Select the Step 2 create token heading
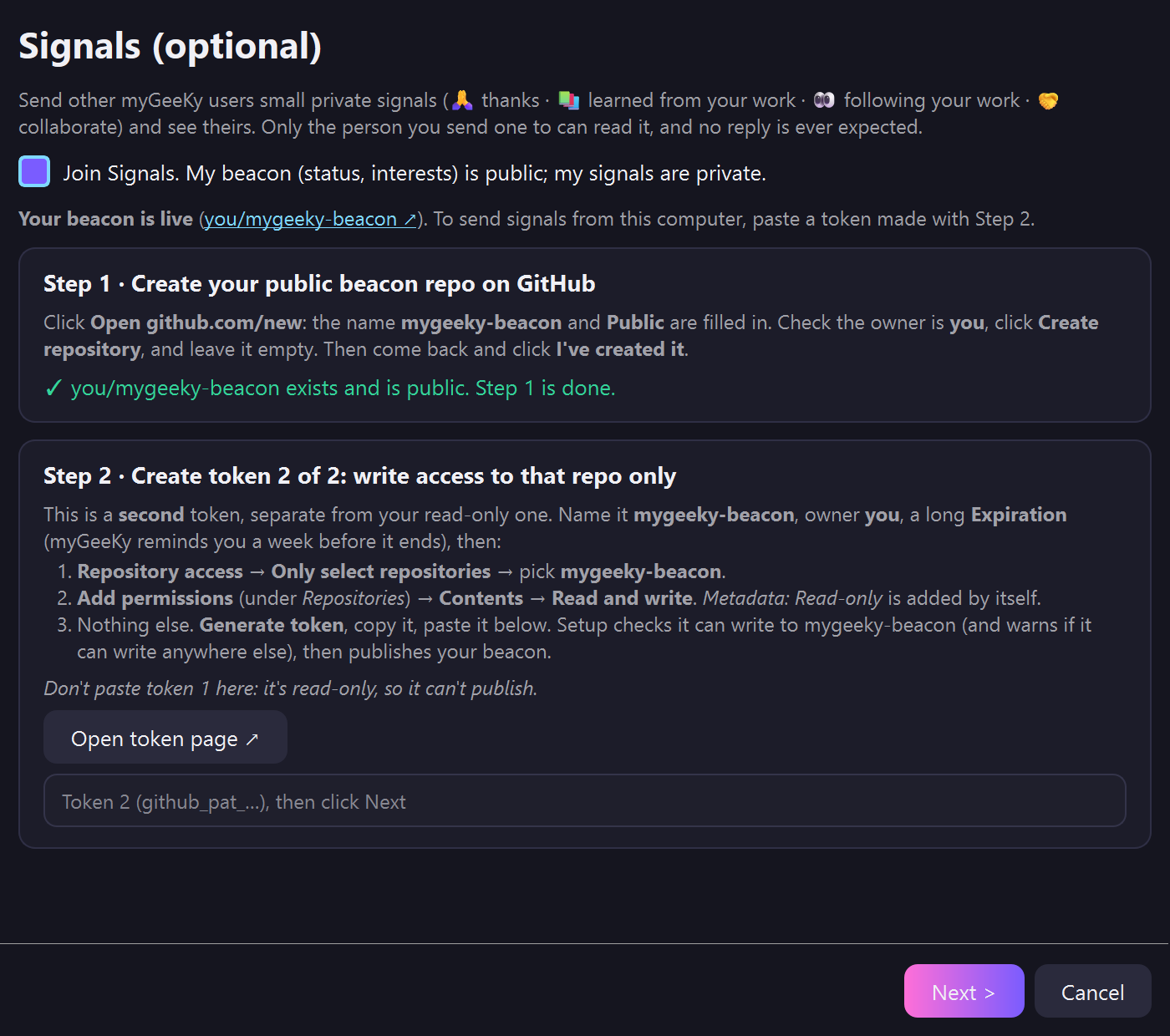This screenshot has height=1036, width=1170. coord(359,476)
